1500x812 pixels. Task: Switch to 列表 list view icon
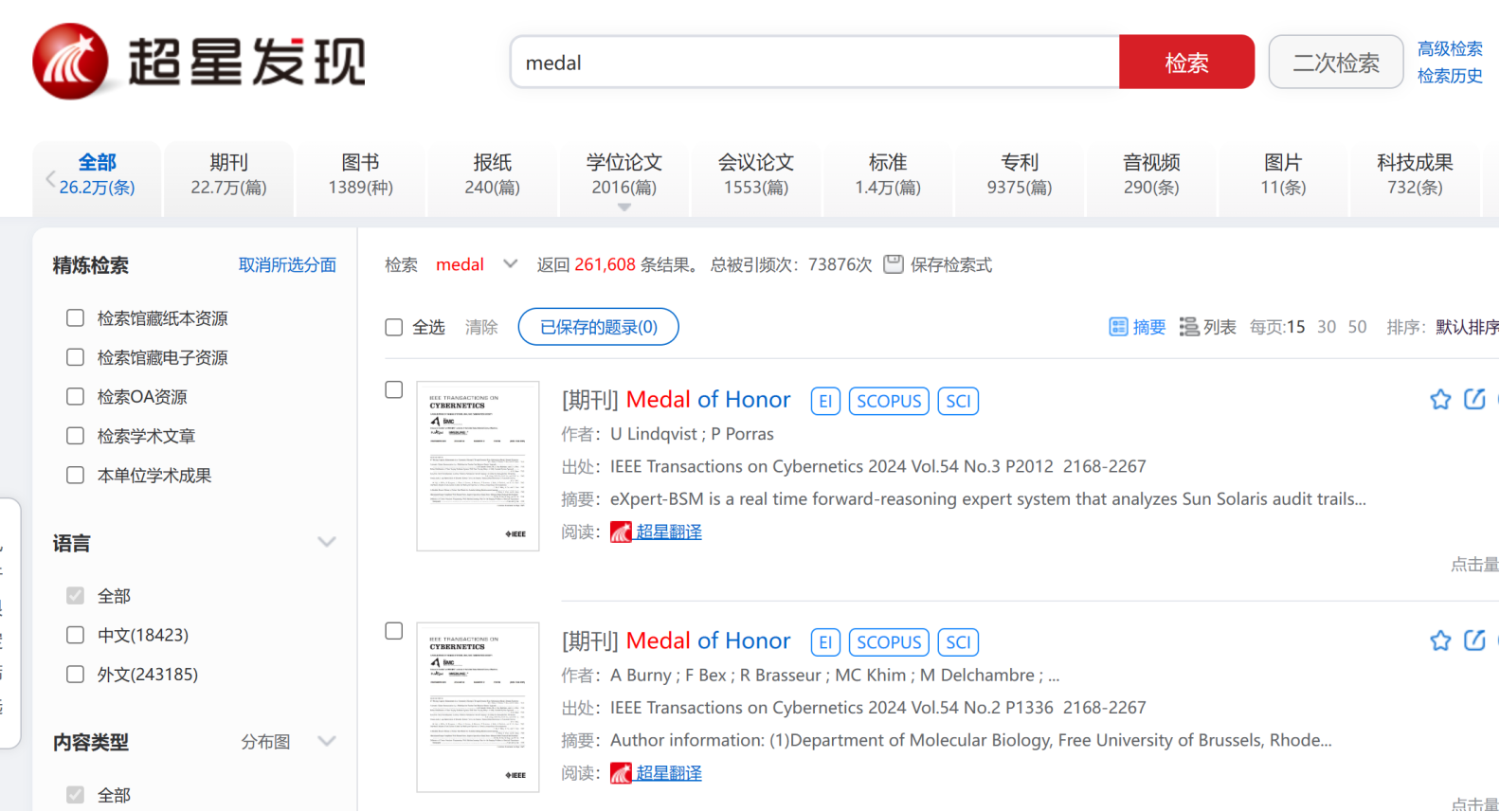tap(1188, 327)
